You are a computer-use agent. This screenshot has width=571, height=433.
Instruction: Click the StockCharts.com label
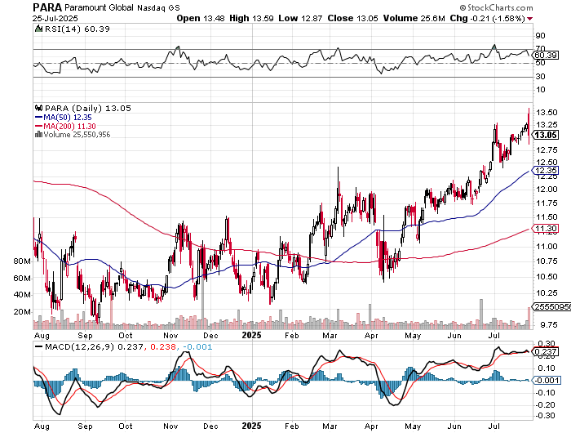tap(496, 7)
